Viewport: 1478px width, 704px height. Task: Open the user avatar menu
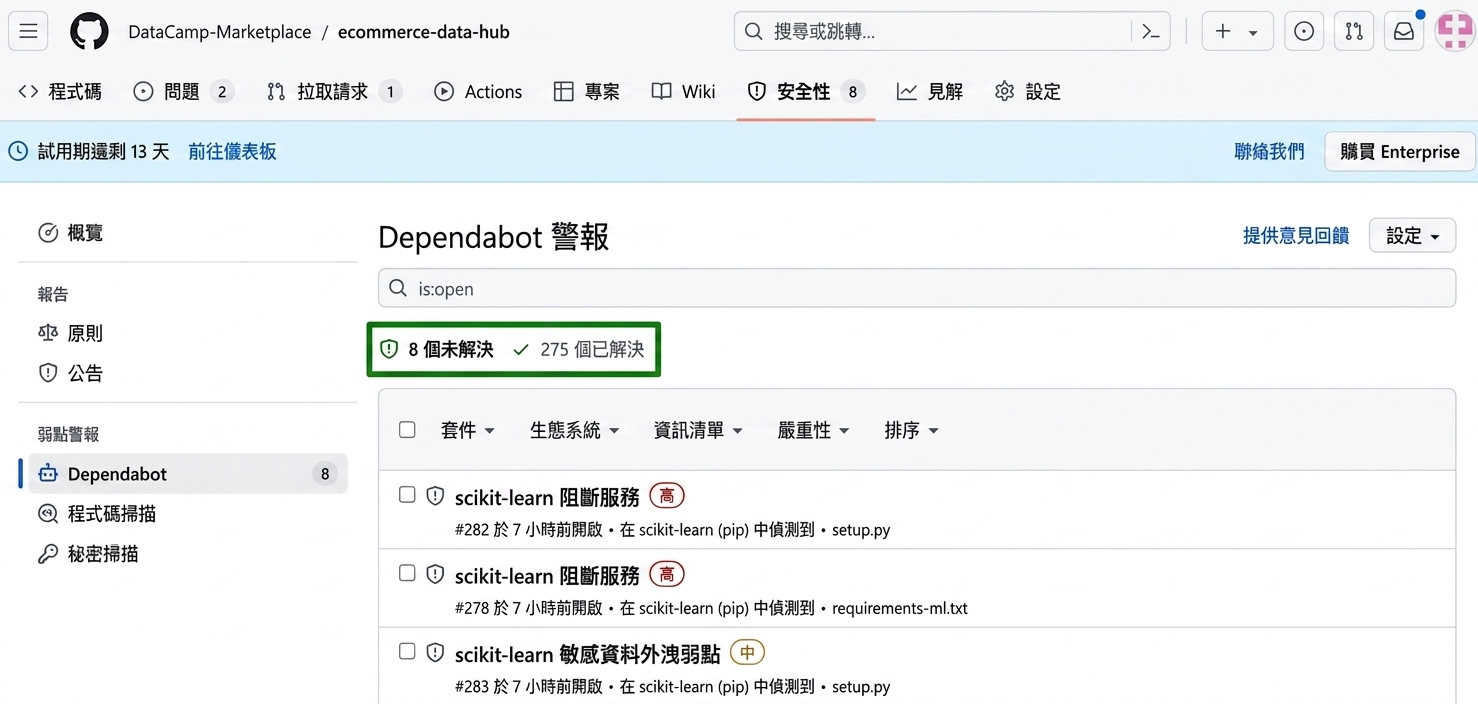(x=1455, y=32)
